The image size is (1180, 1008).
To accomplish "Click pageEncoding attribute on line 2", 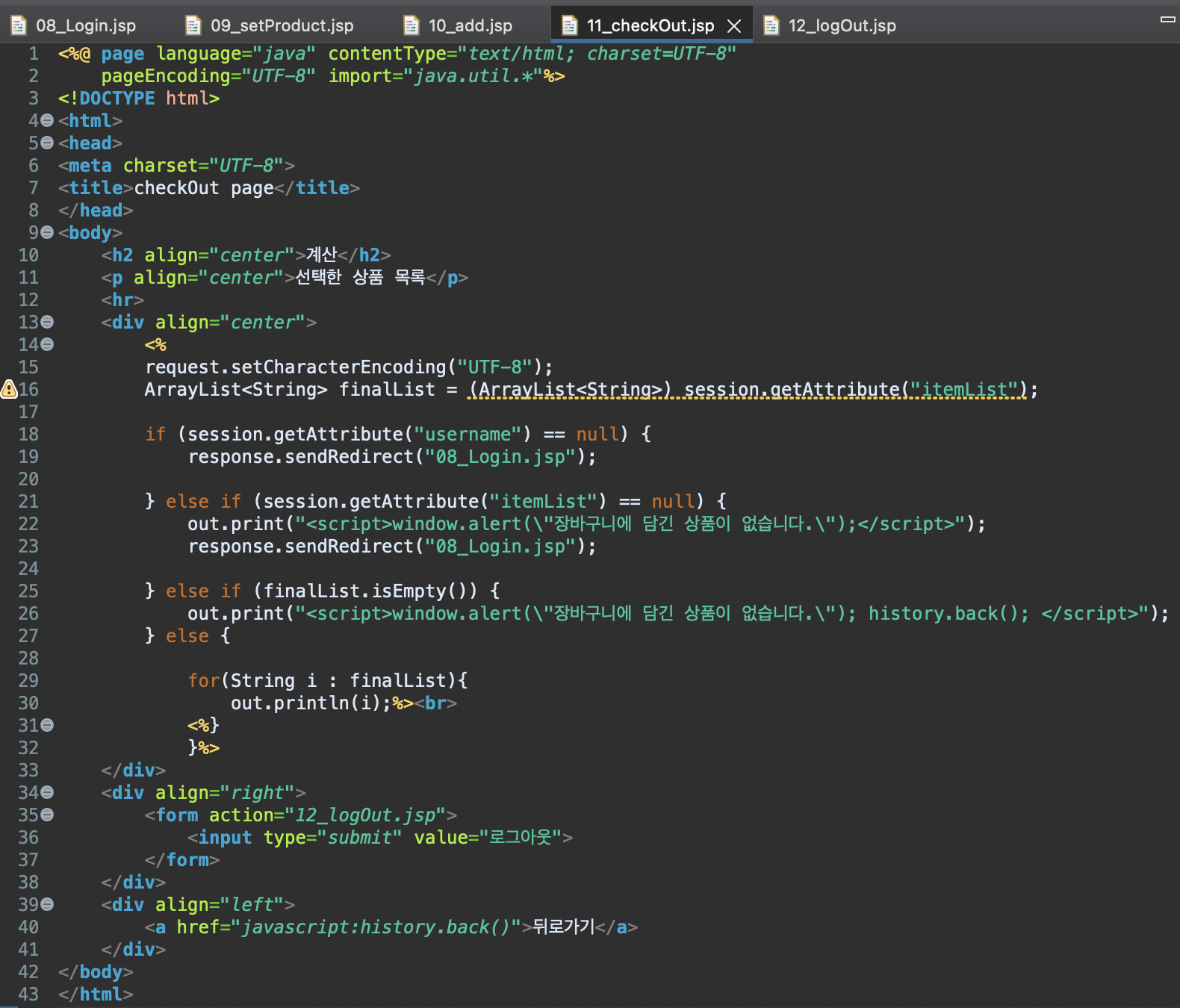I will coord(166,76).
